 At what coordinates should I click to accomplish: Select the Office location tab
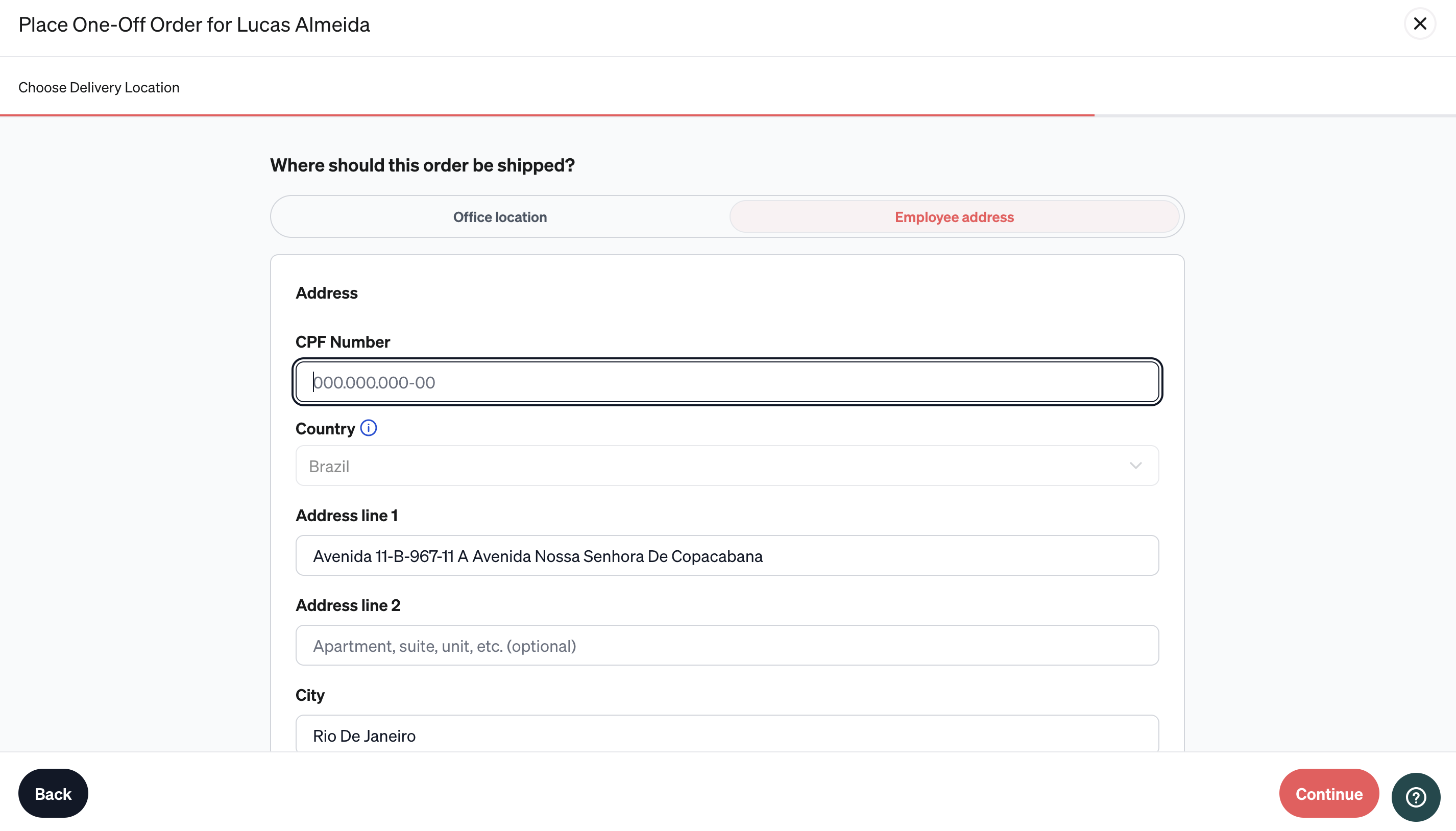click(500, 217)
